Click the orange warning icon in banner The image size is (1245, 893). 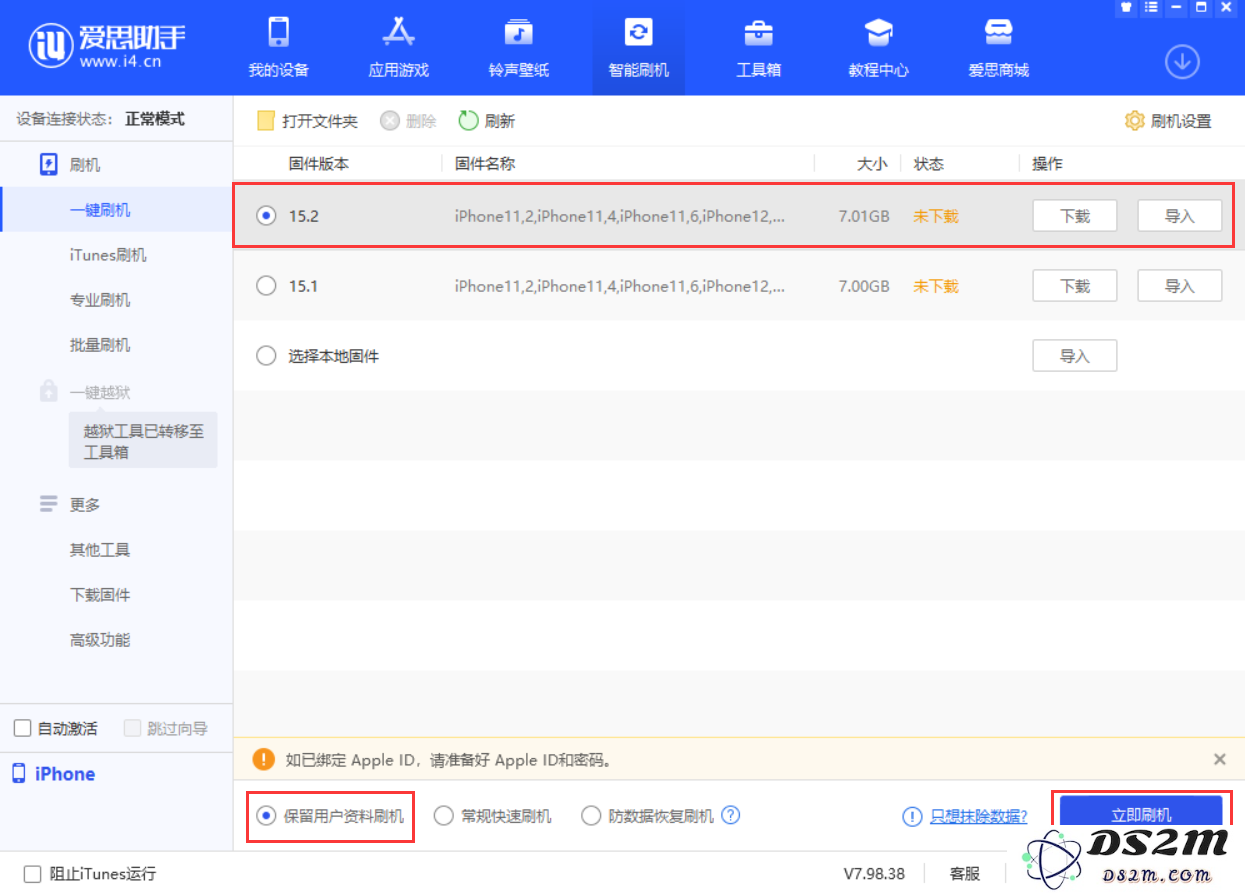(x=264, y=759)
